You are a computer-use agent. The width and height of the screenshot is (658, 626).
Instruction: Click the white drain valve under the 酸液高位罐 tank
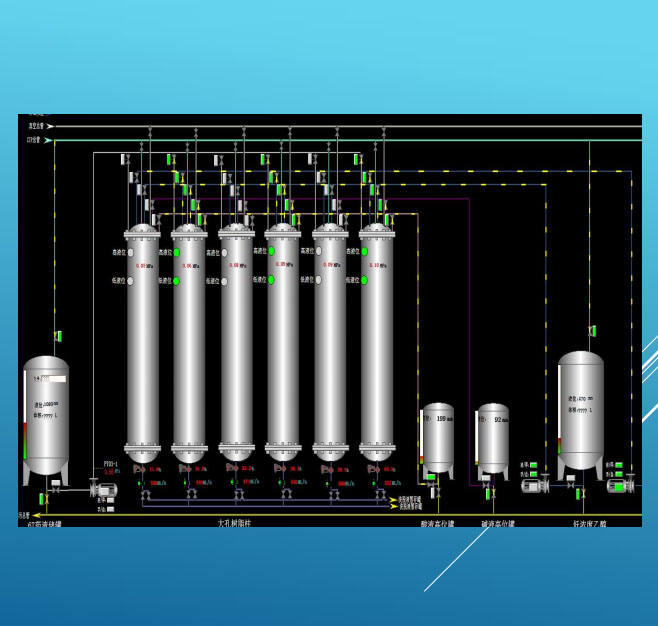(435, 493)
